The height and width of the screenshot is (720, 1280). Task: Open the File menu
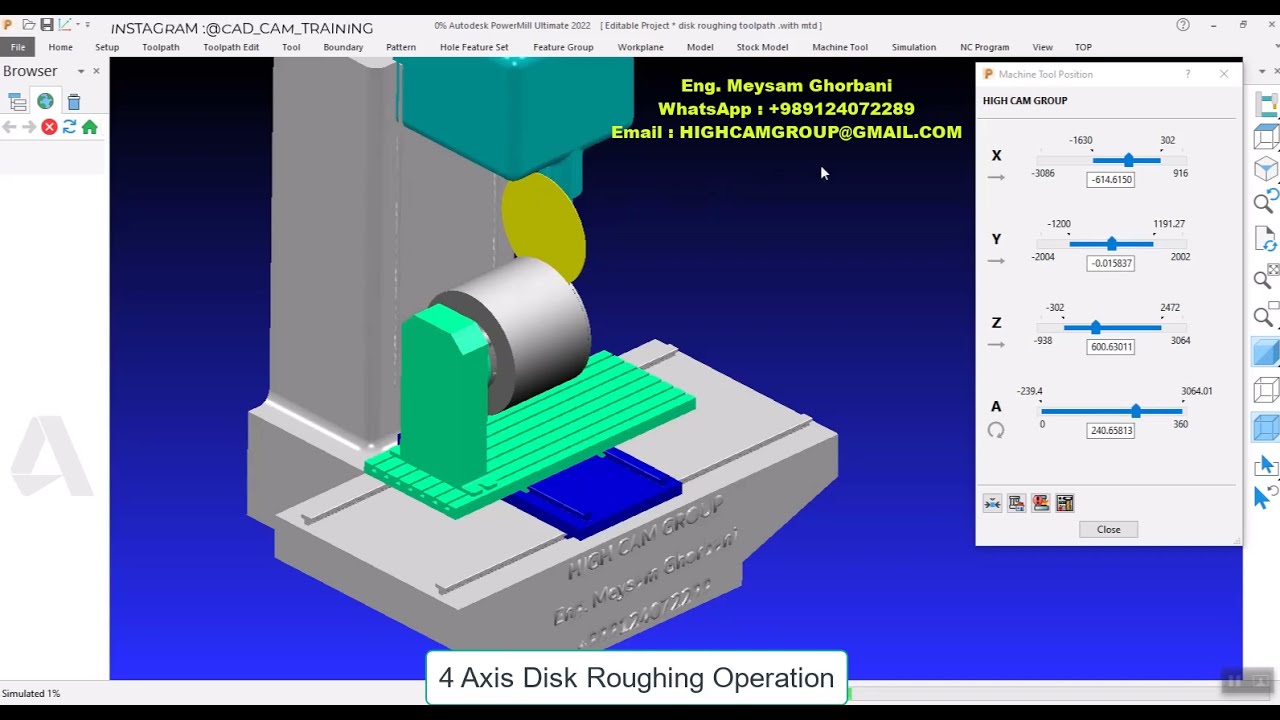point(18,47)
